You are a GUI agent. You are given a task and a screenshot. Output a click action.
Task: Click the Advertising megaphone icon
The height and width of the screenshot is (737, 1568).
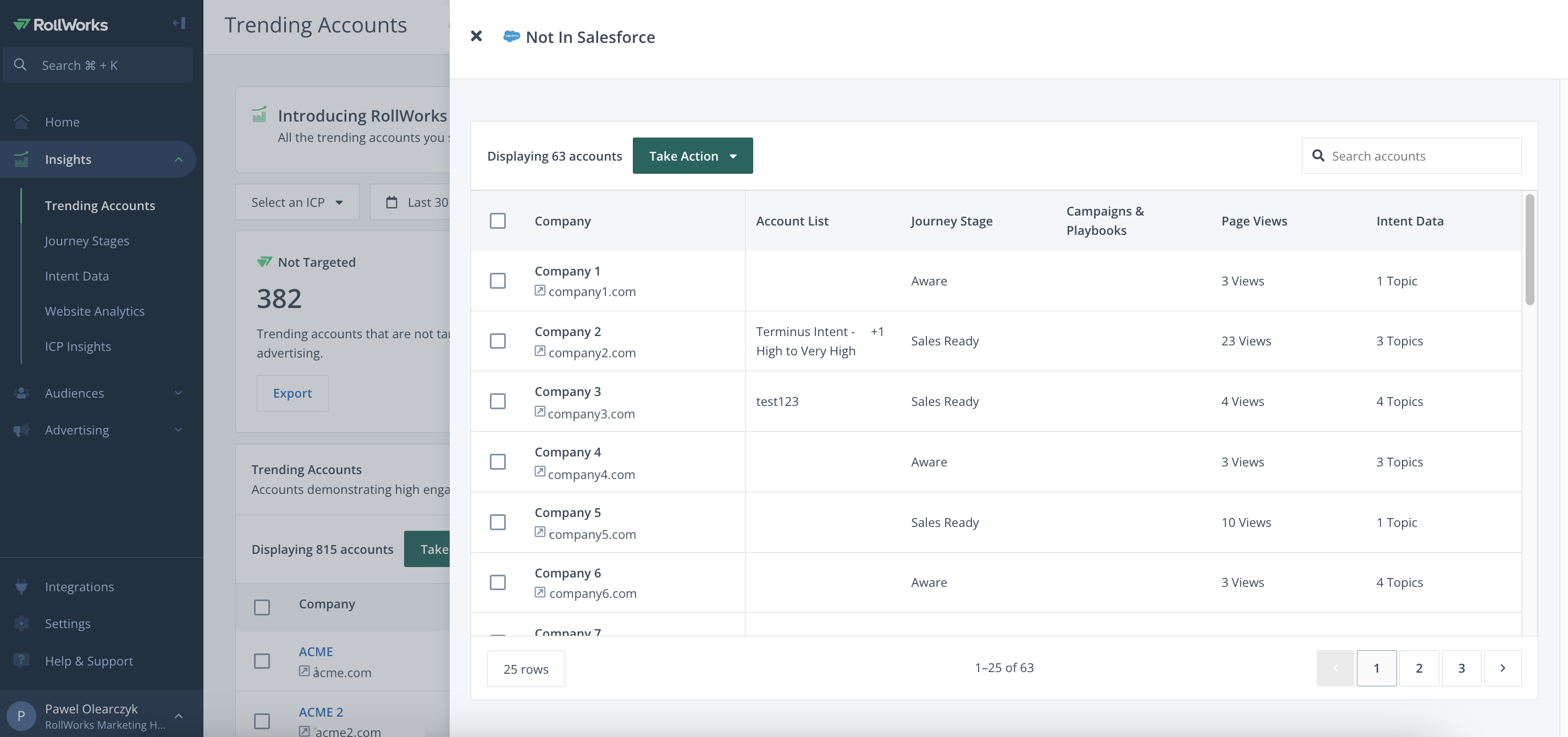tap(21, 430)
